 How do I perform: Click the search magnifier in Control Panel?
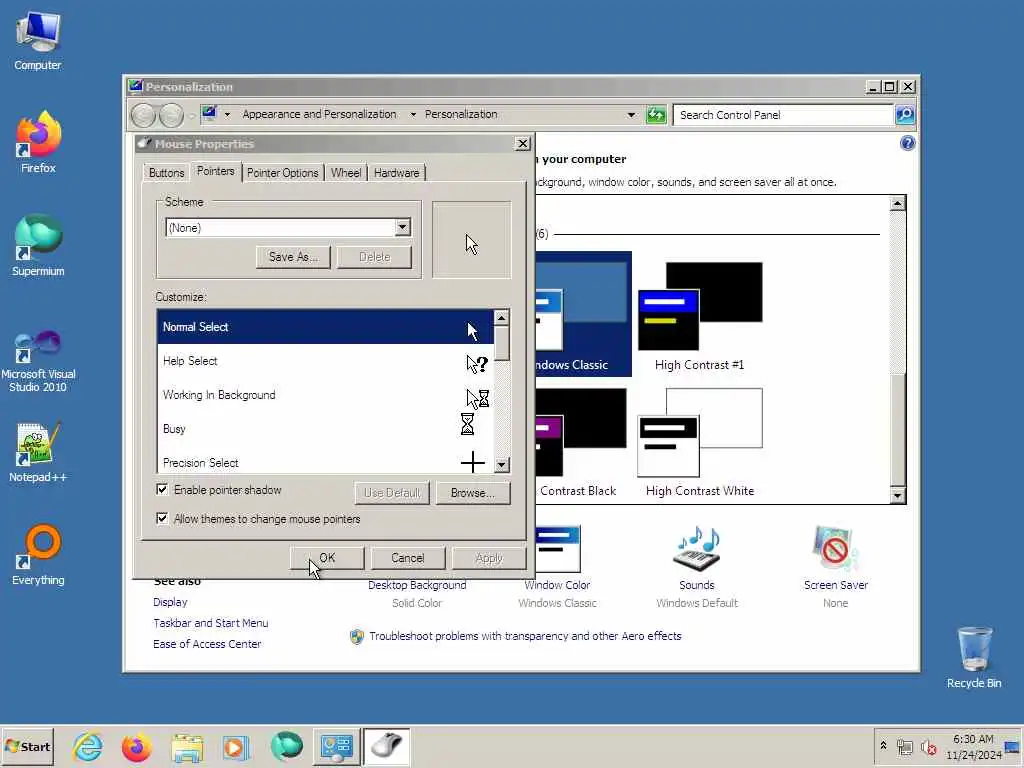tap(904, 115)
